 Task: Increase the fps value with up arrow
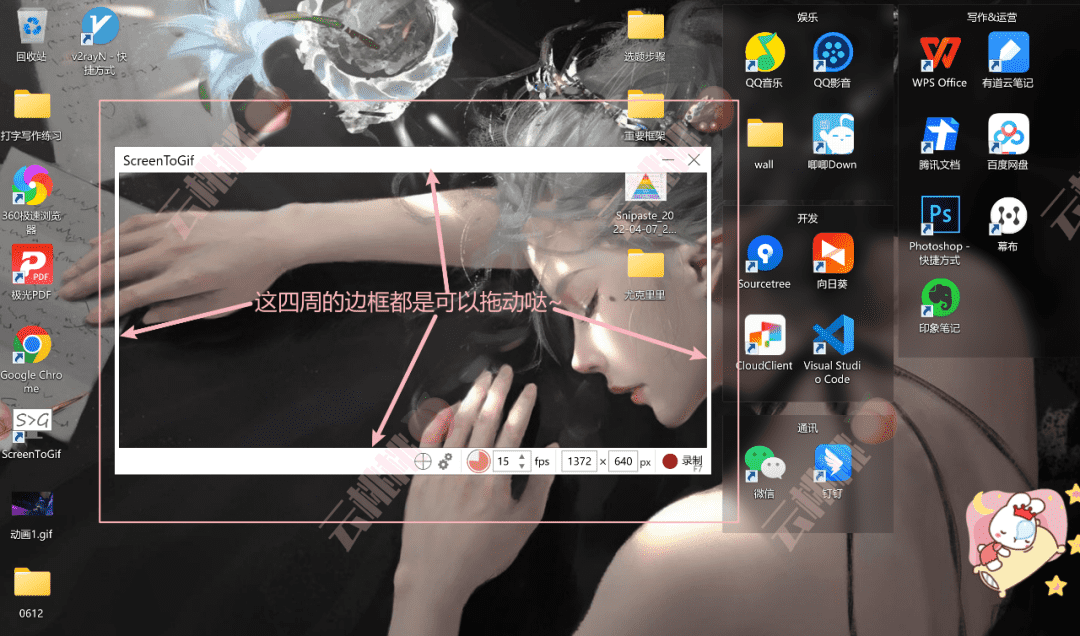[x=521, y=456]
